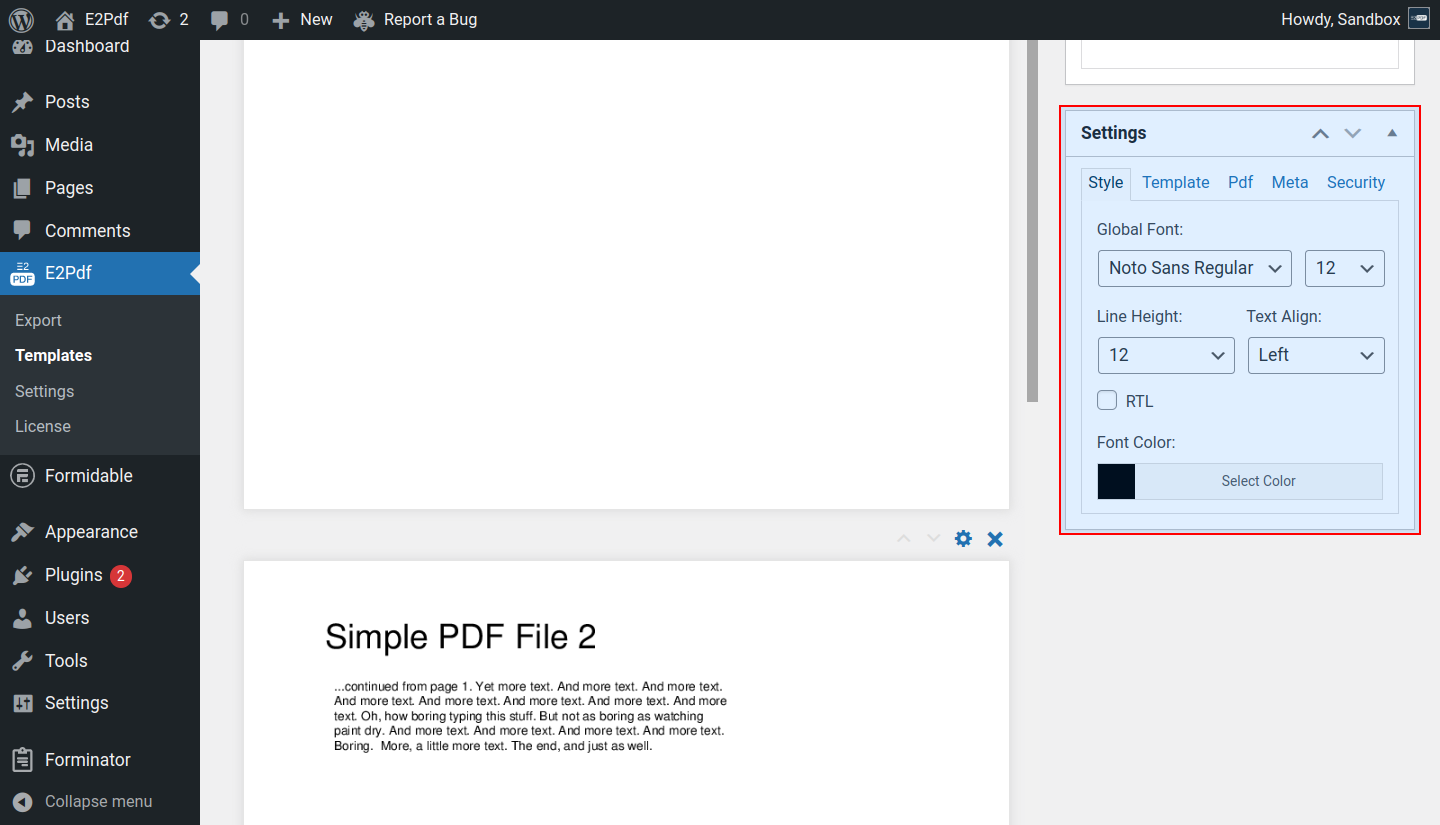Open the comments bubble in admin bar

pyautogui.click(x=220, y=20)
